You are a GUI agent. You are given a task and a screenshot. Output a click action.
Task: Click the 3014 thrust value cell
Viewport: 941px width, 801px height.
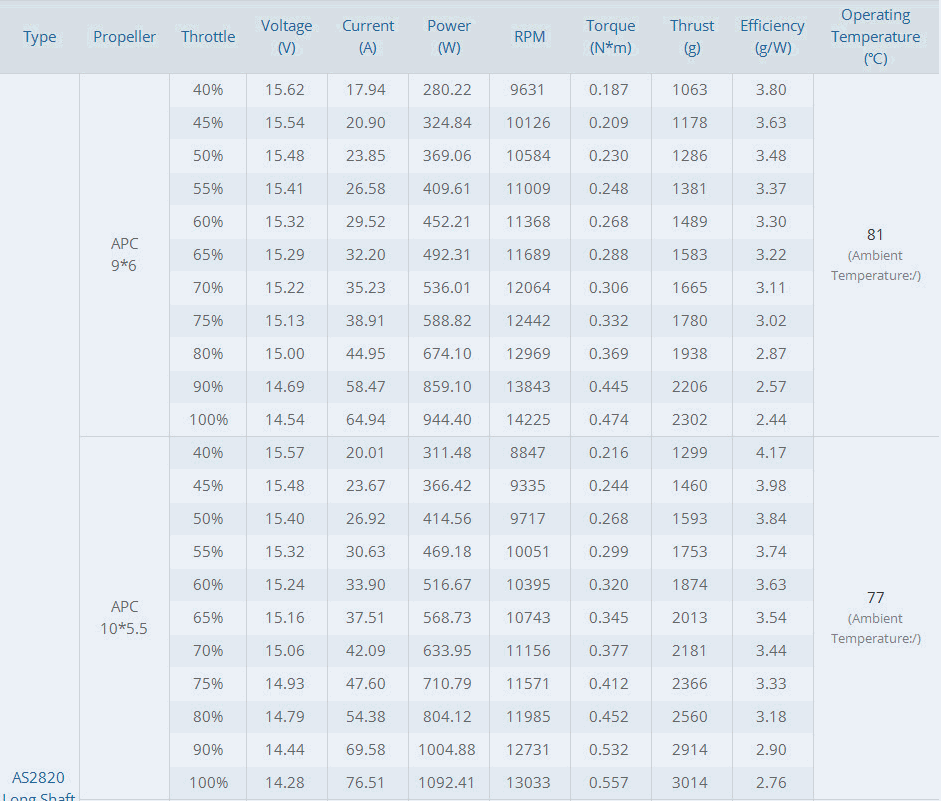click(x=692, y=782)
